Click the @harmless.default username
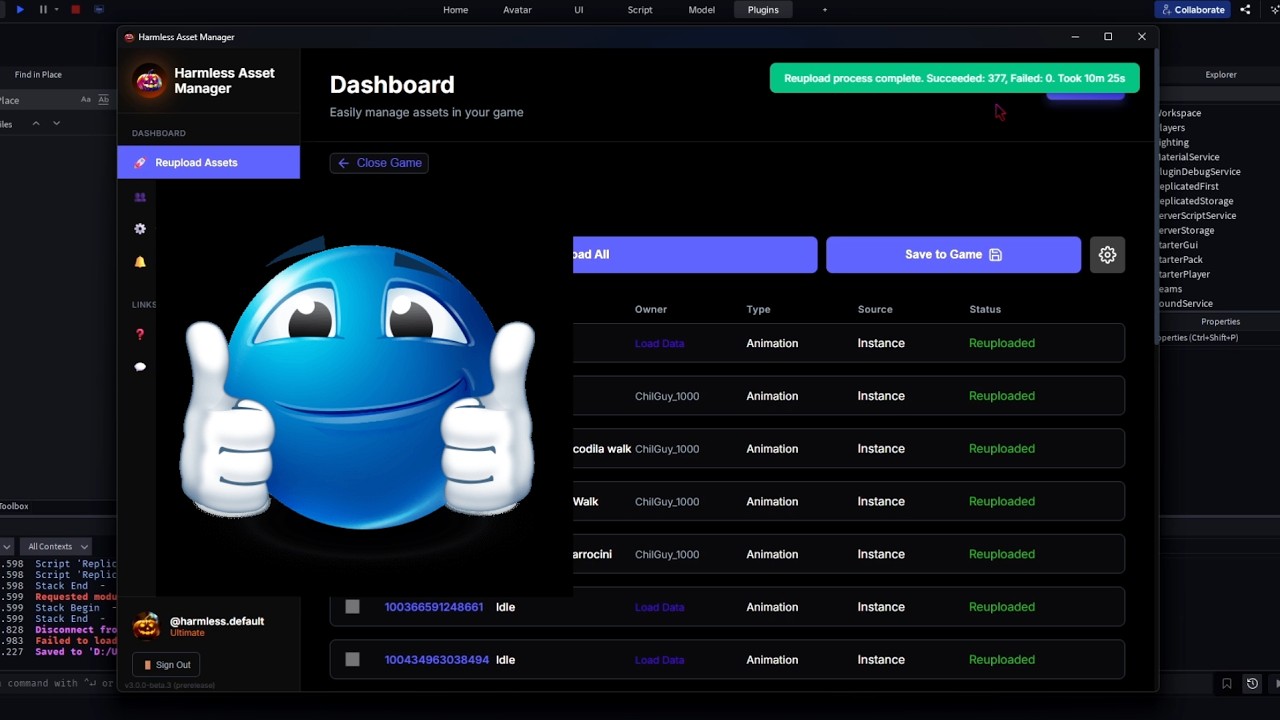 (217, 621)
